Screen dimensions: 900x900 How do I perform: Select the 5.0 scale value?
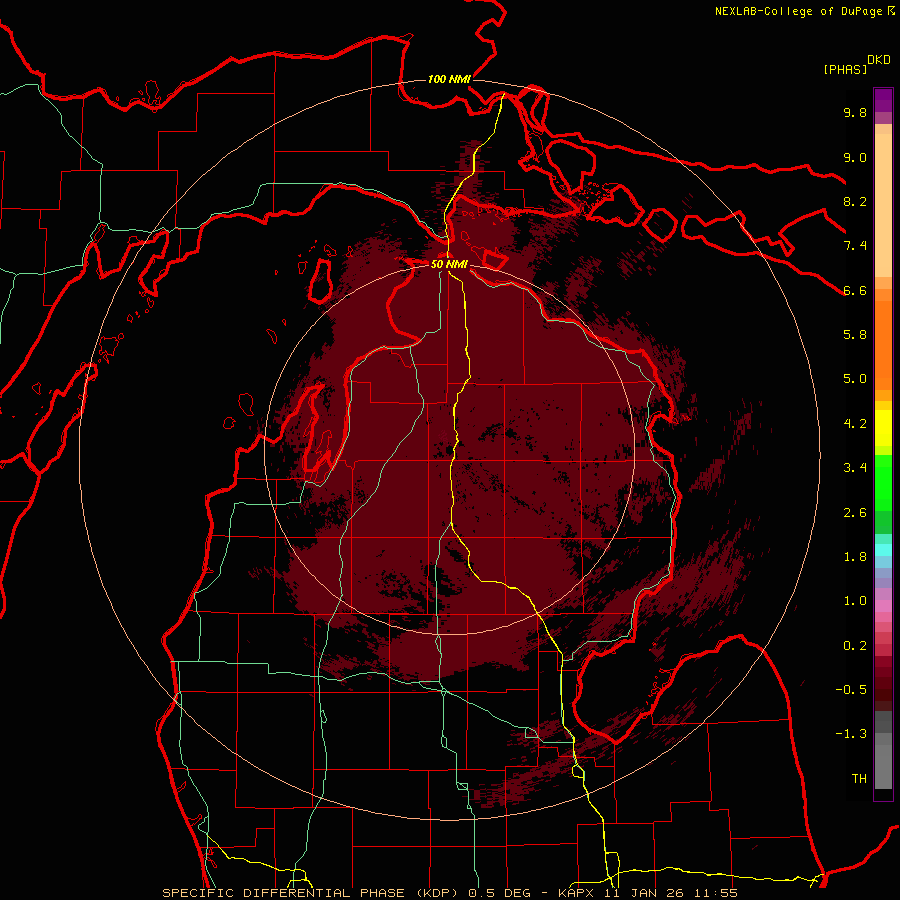(x=855, y=379)
